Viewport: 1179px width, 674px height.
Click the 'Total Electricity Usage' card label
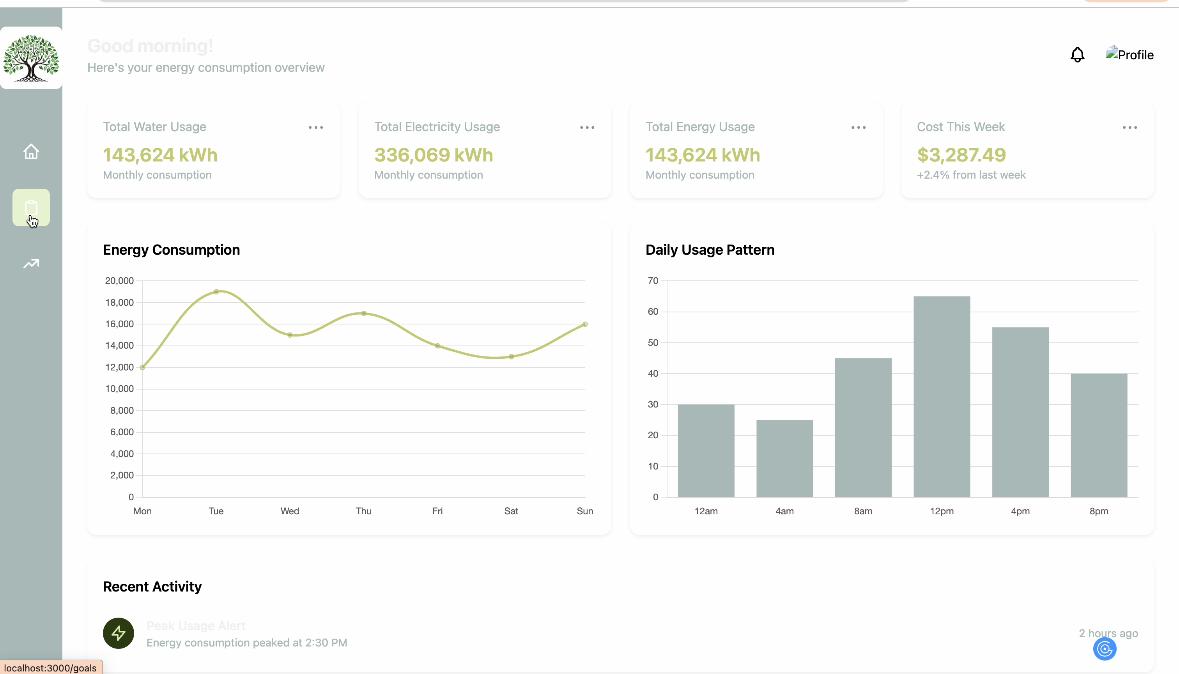(437, 127)
